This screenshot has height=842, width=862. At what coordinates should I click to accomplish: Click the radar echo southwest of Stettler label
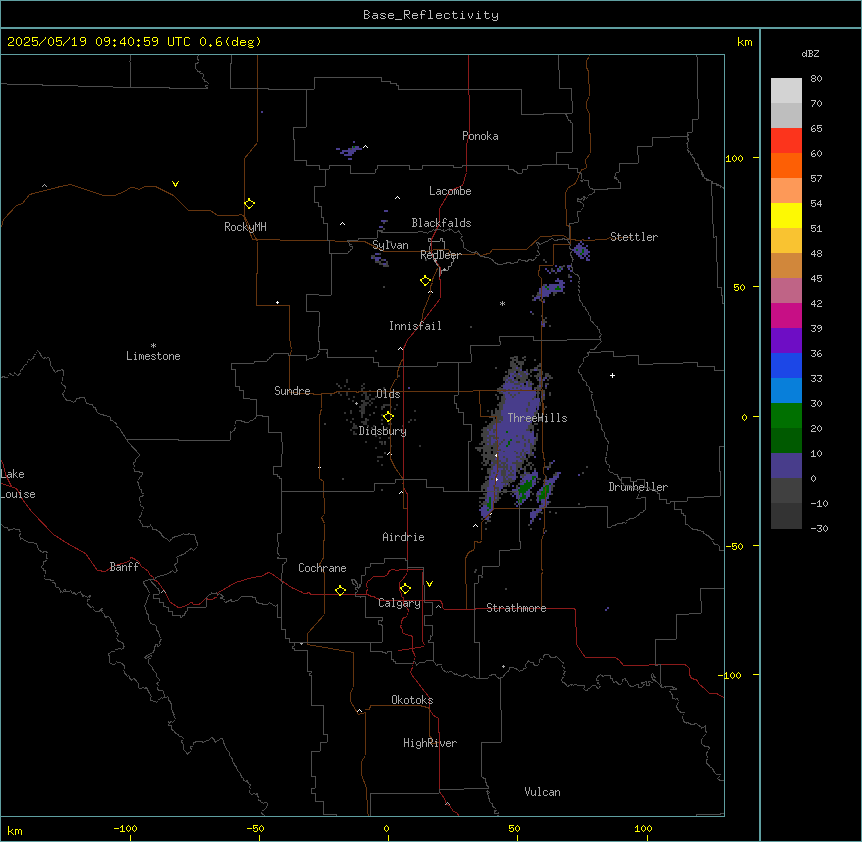point(581,252)
